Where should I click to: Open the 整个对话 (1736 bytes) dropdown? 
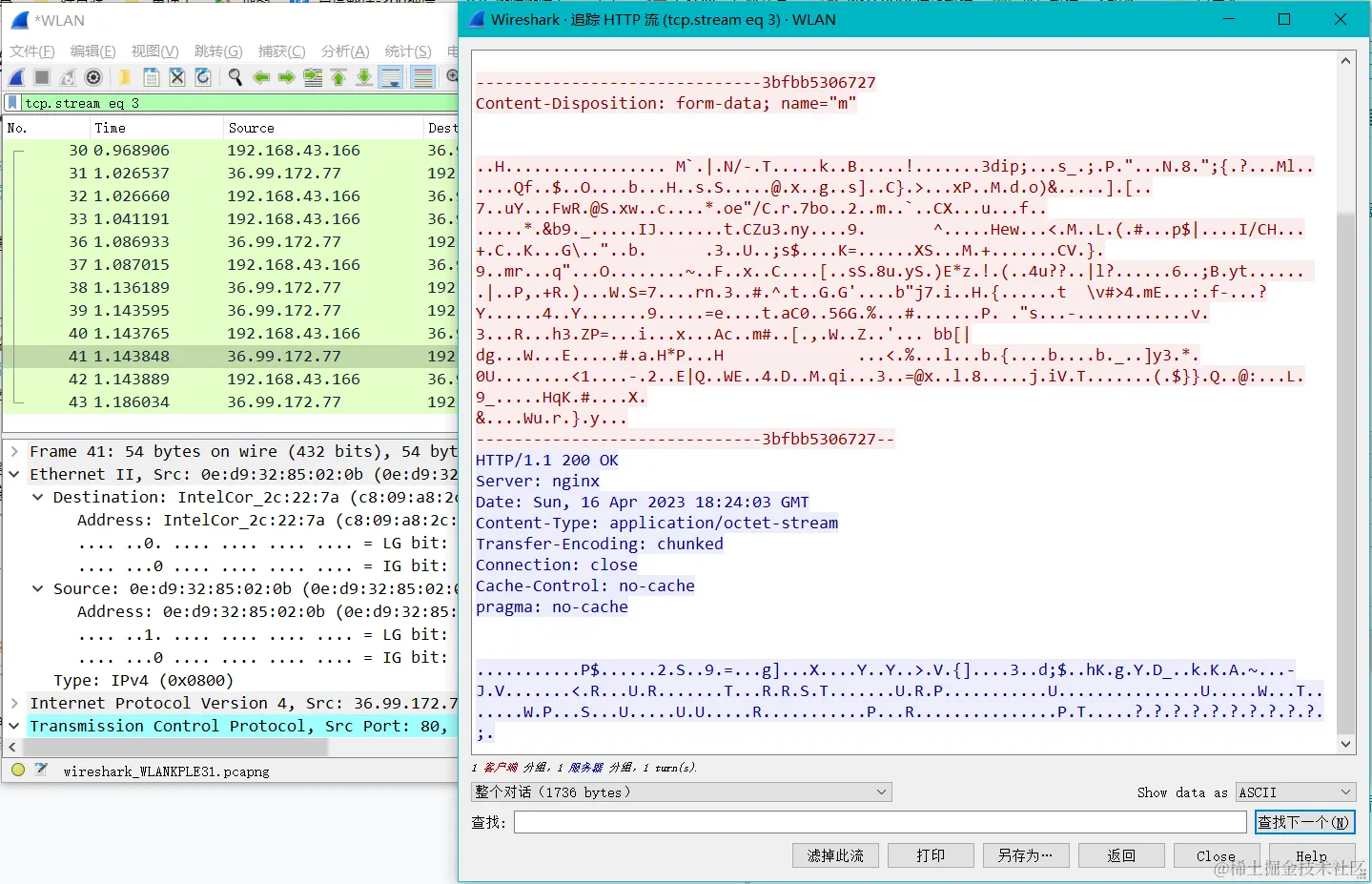pyautogui.click(x=682, y=792)
